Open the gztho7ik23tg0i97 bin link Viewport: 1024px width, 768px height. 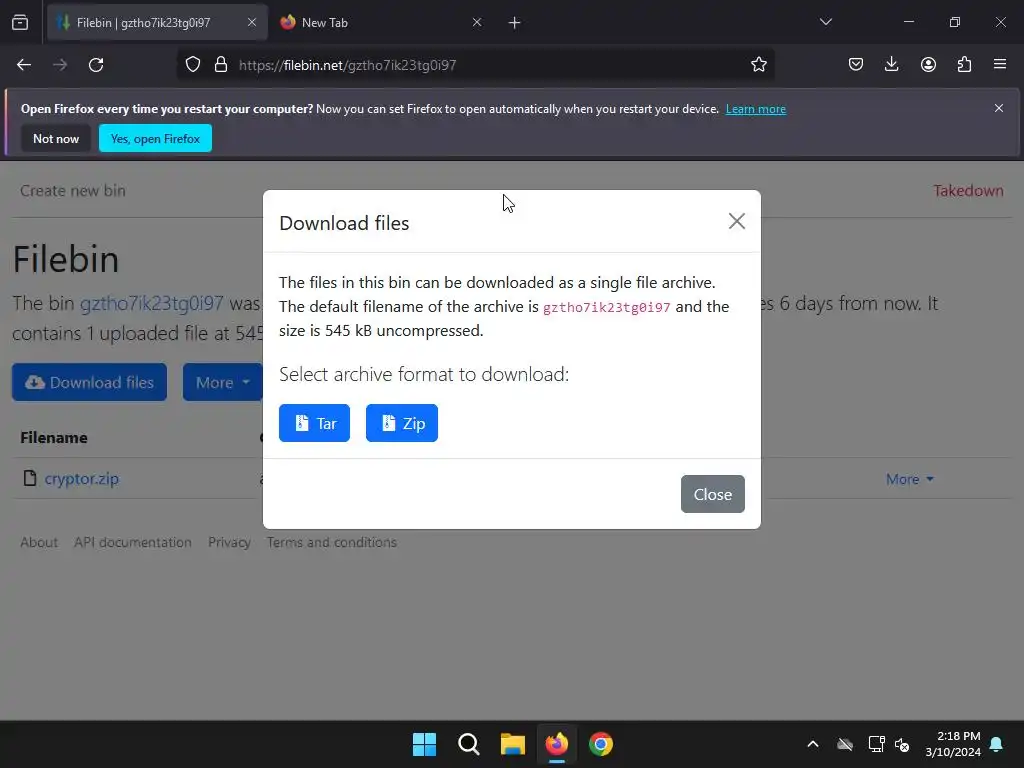coord(152,304)
